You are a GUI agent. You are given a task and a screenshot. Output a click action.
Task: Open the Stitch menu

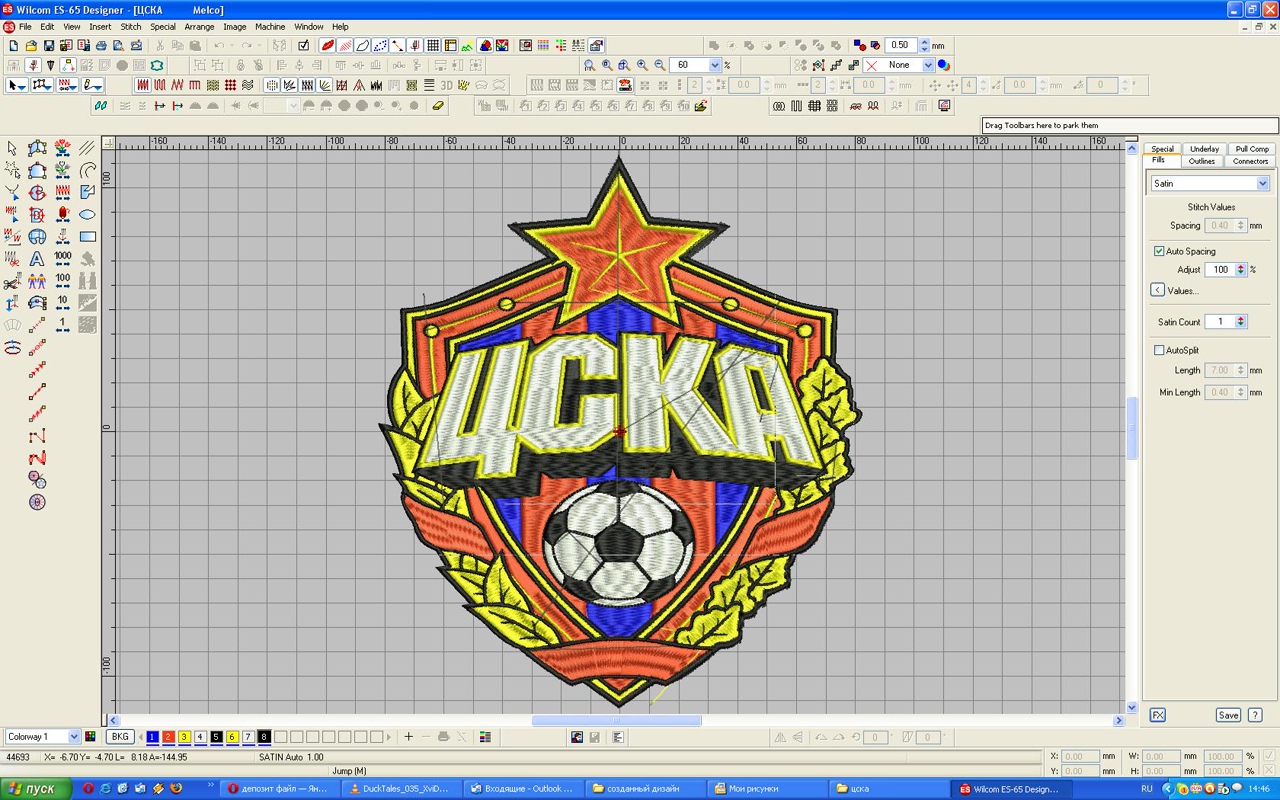coord(131,27)
